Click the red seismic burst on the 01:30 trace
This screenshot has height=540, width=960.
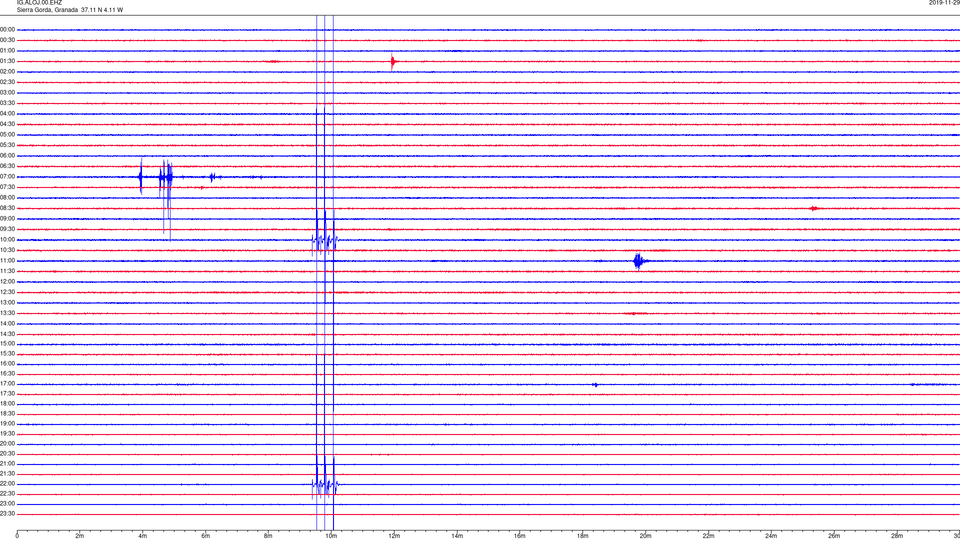pos(393,61)
